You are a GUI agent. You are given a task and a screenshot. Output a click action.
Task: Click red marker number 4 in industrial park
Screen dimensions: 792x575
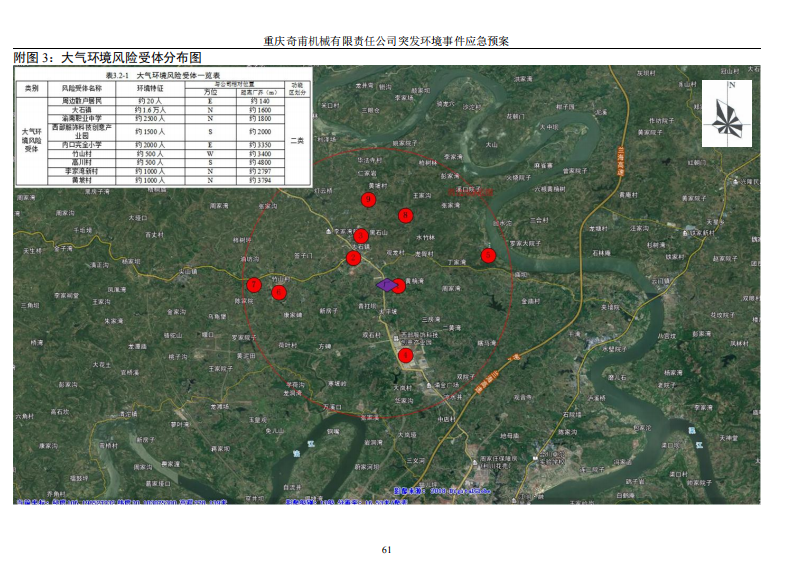[405, 354]
